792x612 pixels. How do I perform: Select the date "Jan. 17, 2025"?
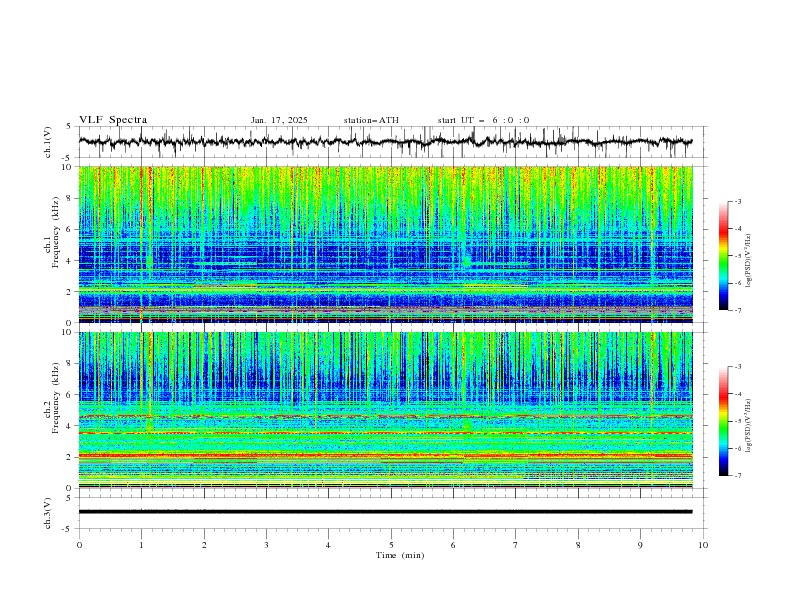pyautogui.click(x=279, y=120)
